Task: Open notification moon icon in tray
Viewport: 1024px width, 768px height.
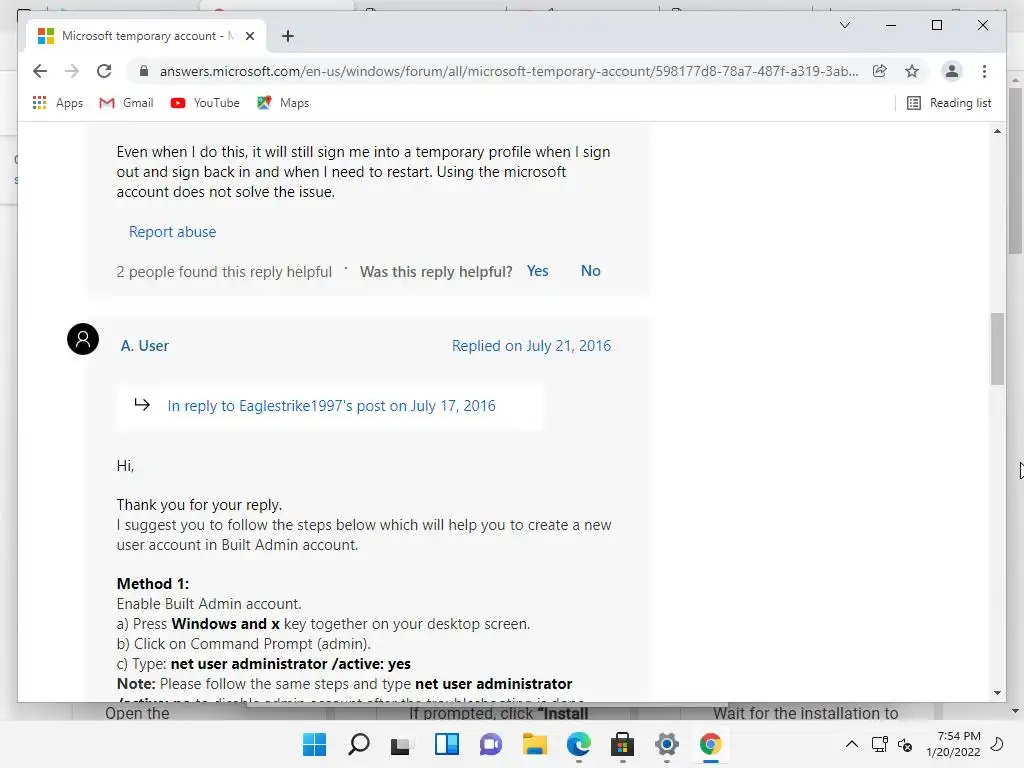Action: 997,744
